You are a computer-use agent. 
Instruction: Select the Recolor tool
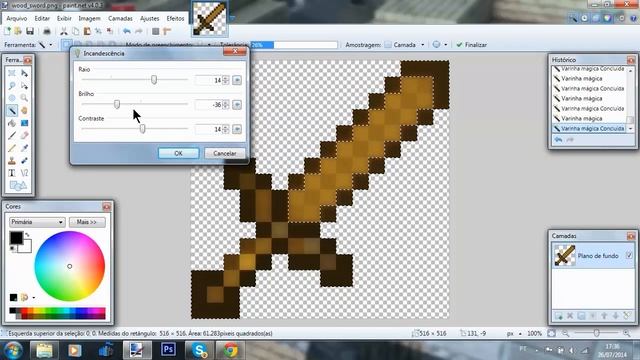[x=24, y=160]
